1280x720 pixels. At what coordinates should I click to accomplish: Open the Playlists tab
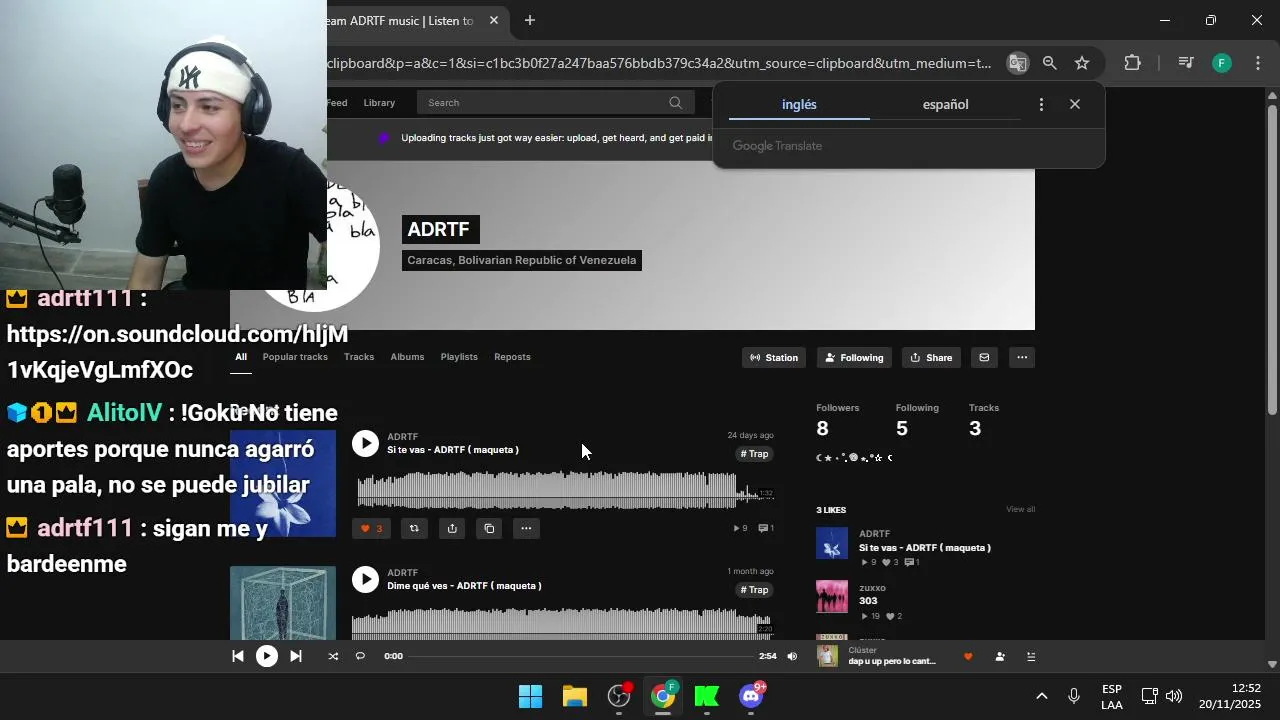point(459,357)
